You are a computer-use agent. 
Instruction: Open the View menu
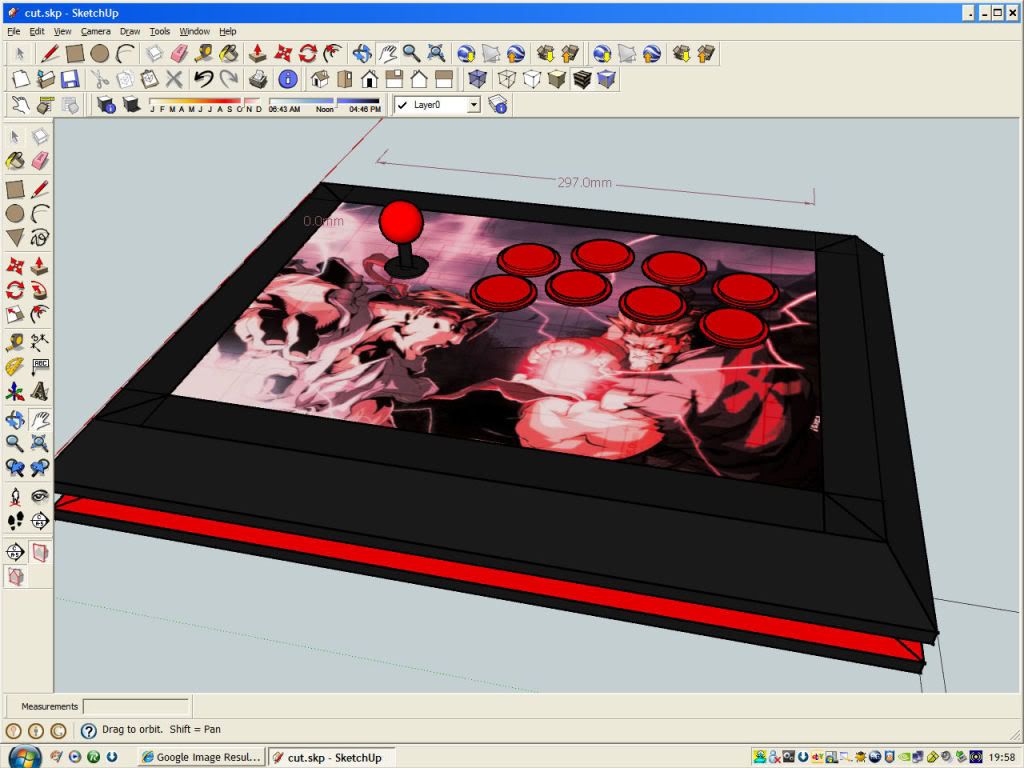pyautogui.click(x=62, y=31)
